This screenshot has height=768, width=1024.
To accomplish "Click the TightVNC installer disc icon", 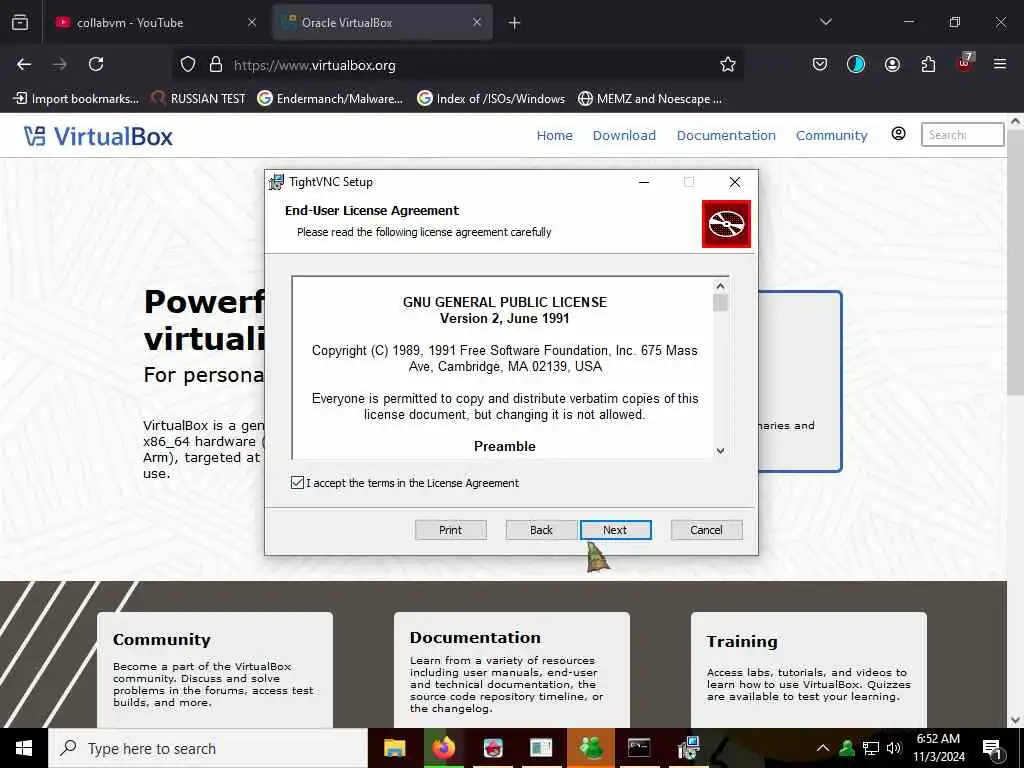I will (x=726, y=224).
